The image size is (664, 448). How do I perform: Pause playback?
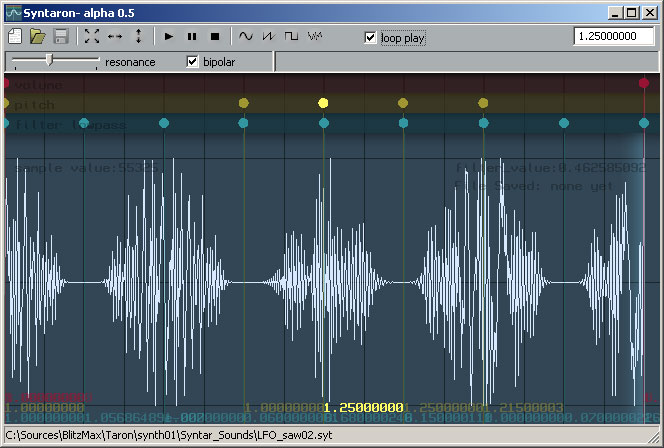(x=192, y=37)
